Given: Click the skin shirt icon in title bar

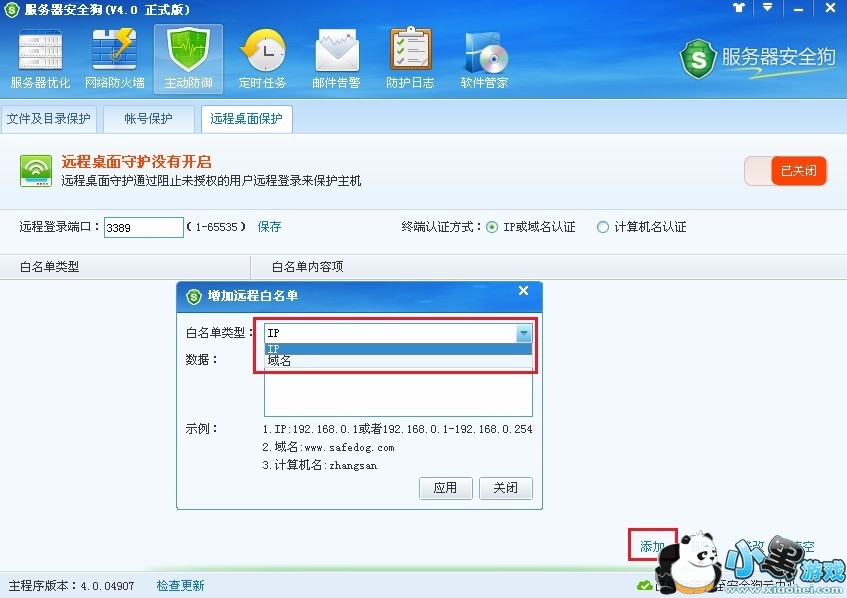Looking at the screenshot, I should tap(739, 8).
